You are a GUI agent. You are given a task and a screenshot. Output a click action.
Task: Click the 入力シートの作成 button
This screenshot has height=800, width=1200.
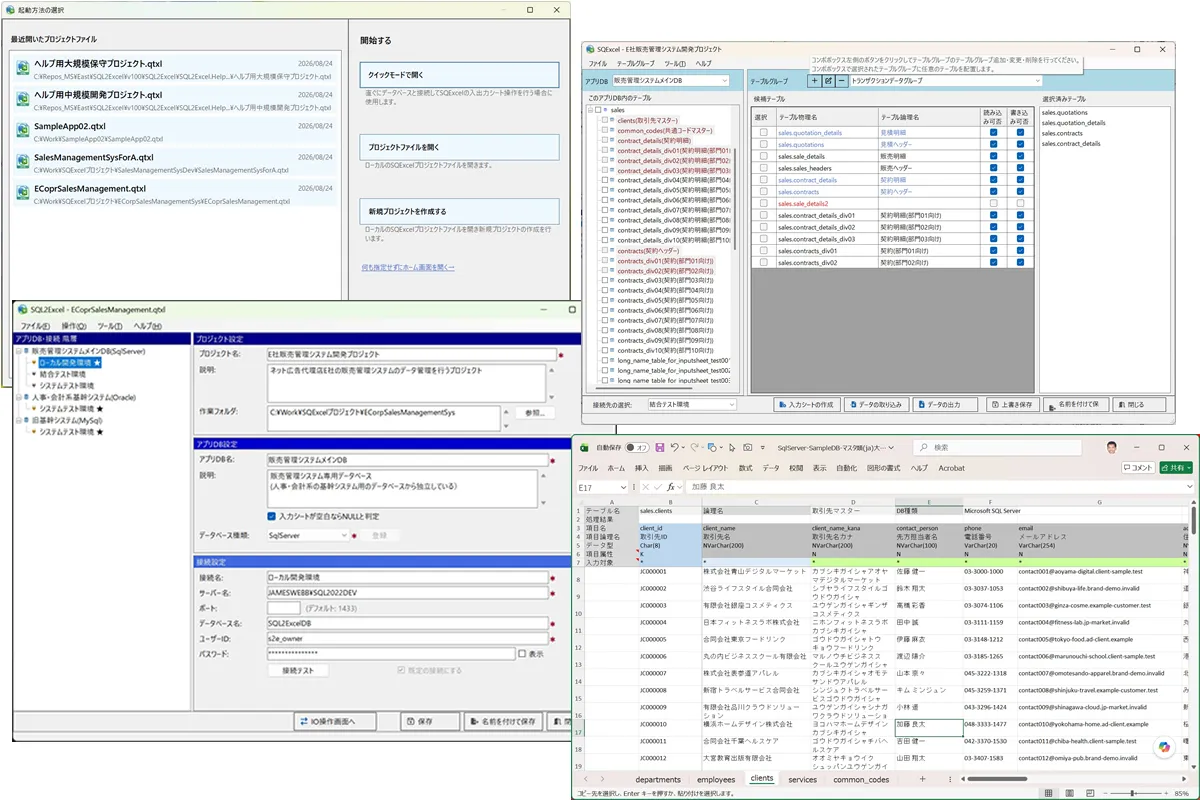pyautogui.click(x=805, y=404)
